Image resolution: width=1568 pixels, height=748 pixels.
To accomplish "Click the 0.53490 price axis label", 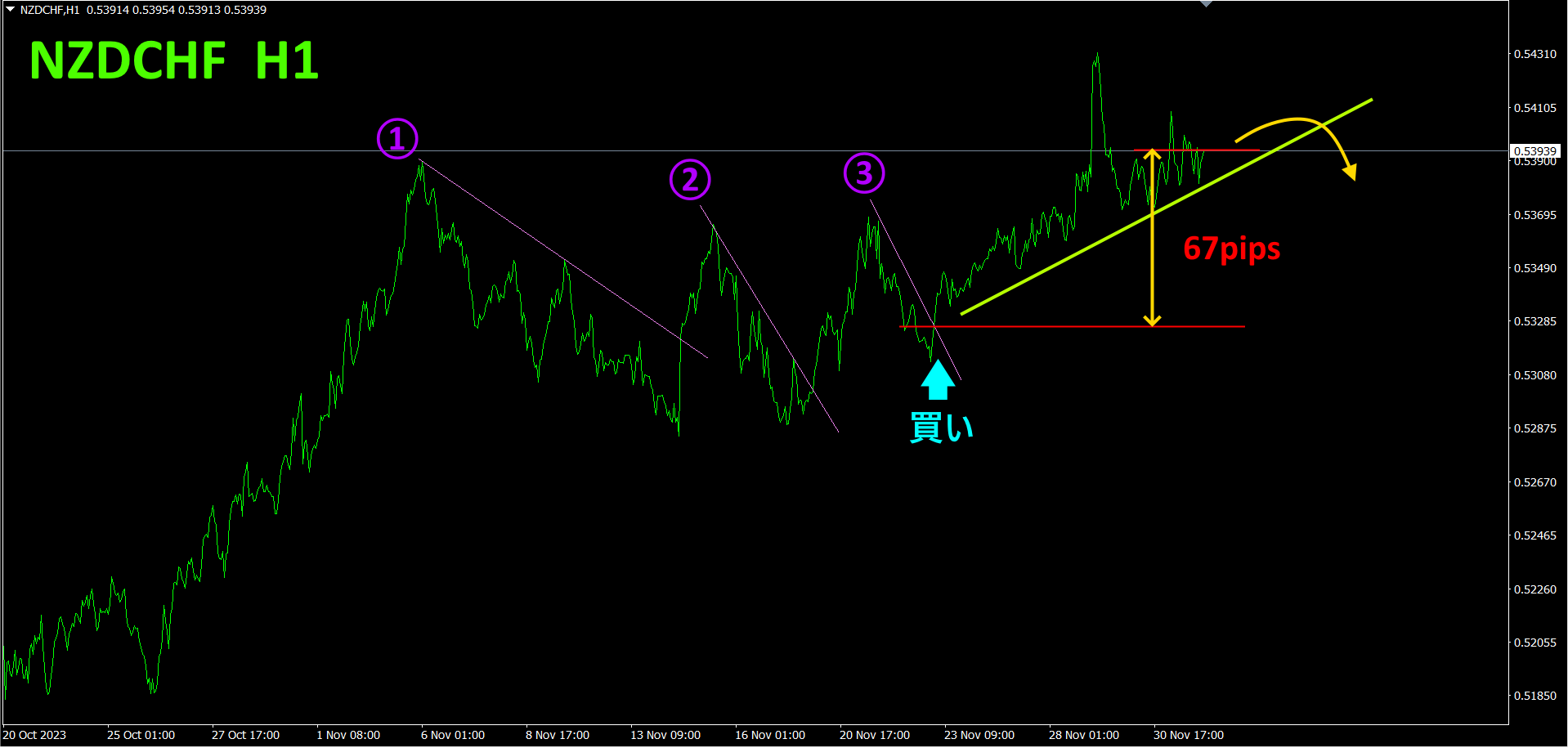I will (1535, 268).
